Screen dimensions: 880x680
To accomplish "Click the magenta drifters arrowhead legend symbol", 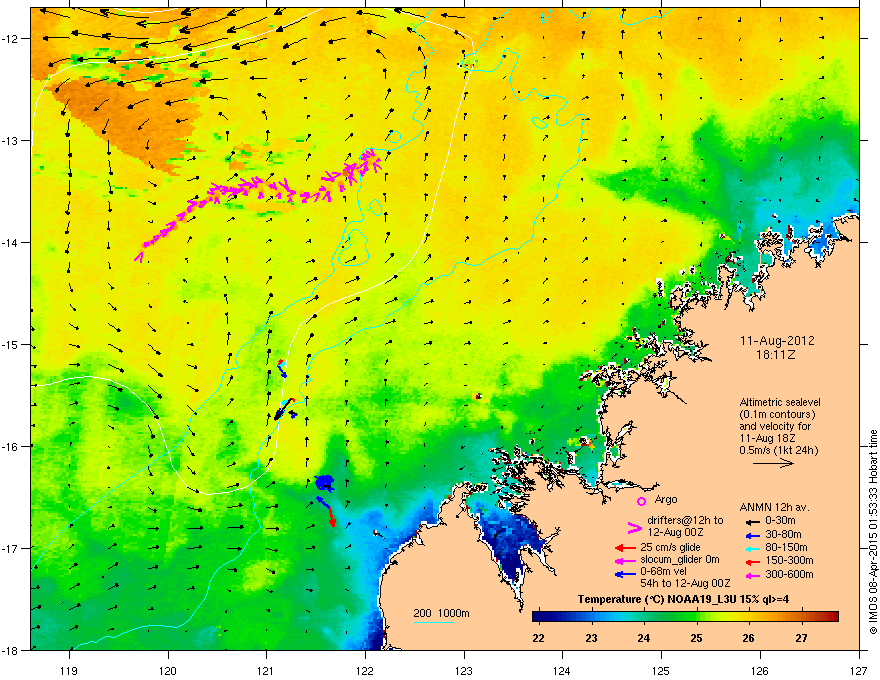I will pyautogui.click(x=634, y=527).
